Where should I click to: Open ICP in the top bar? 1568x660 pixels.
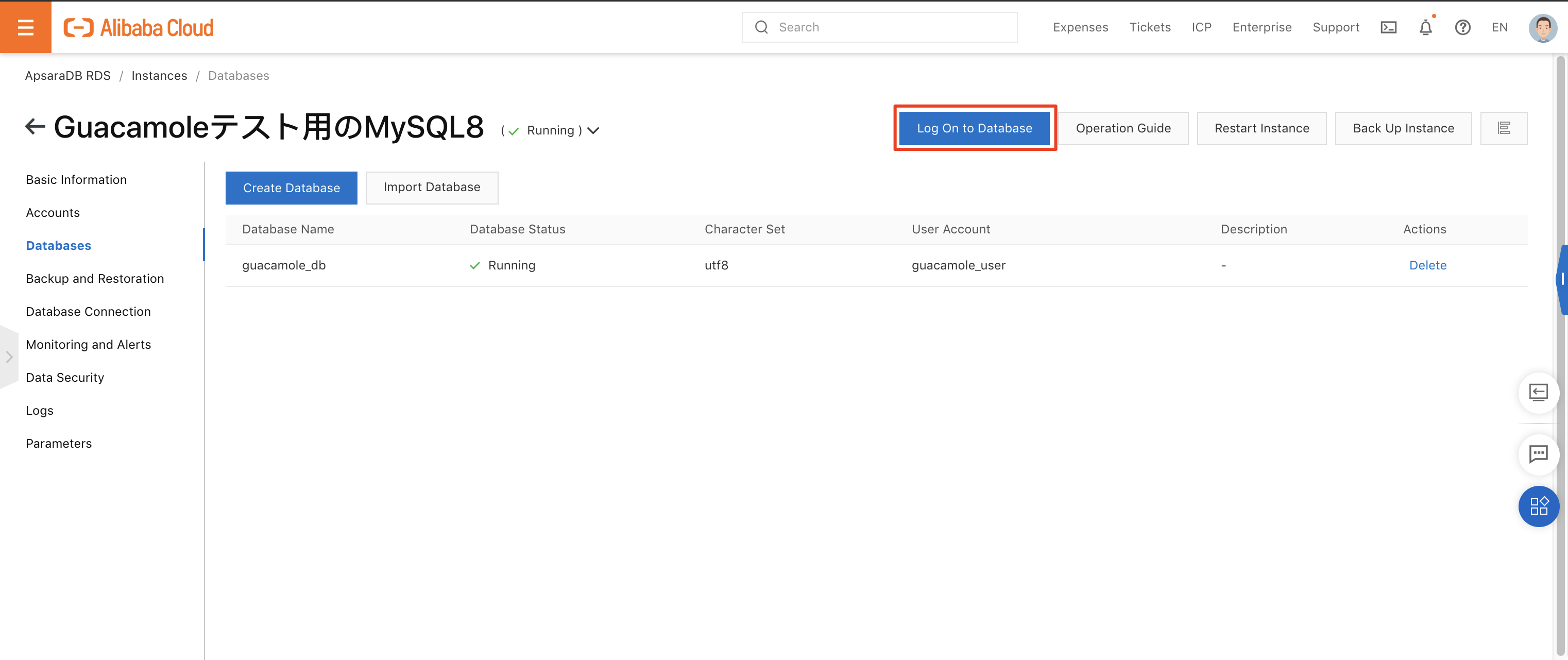click(1202, 27)
